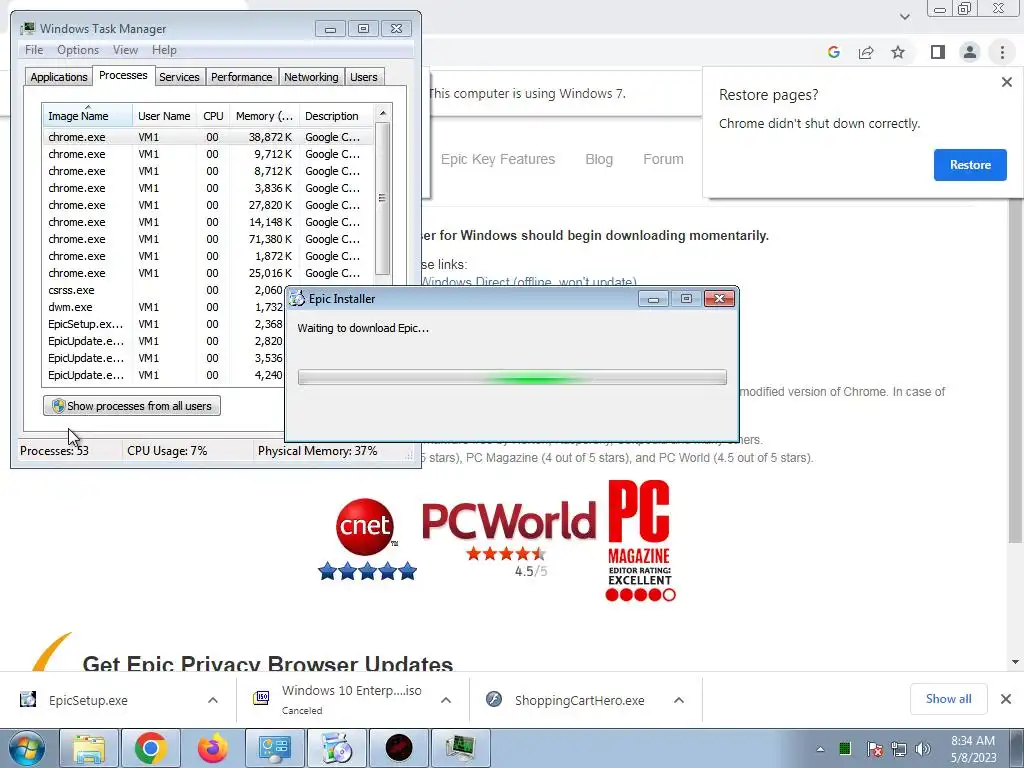Screen dimensions: 1024x768
Task: Open Windows Start orb
Action: pyautogui.click(x=26, y=748)
